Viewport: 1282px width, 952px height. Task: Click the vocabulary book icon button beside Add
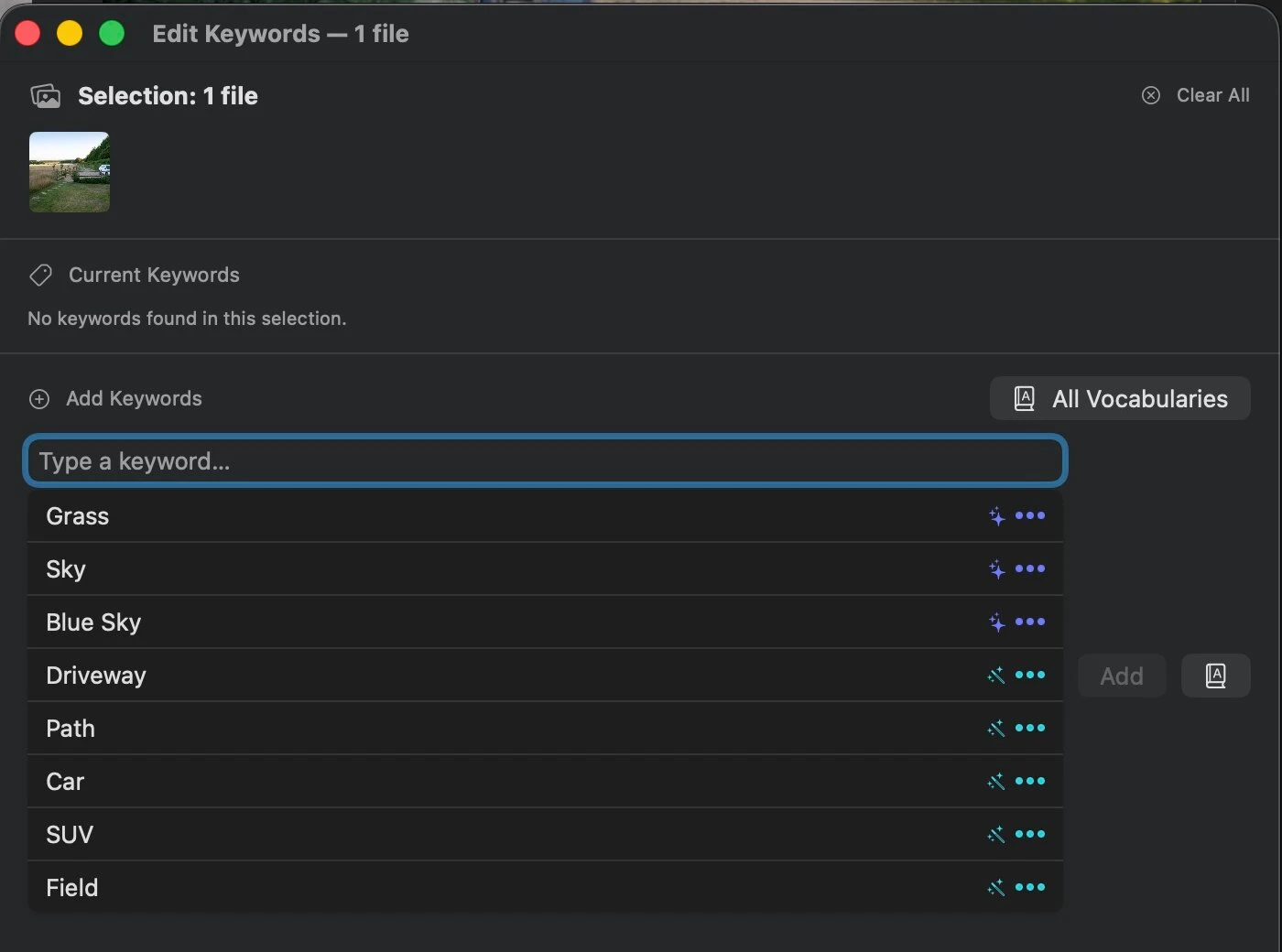coord(1215,676)
